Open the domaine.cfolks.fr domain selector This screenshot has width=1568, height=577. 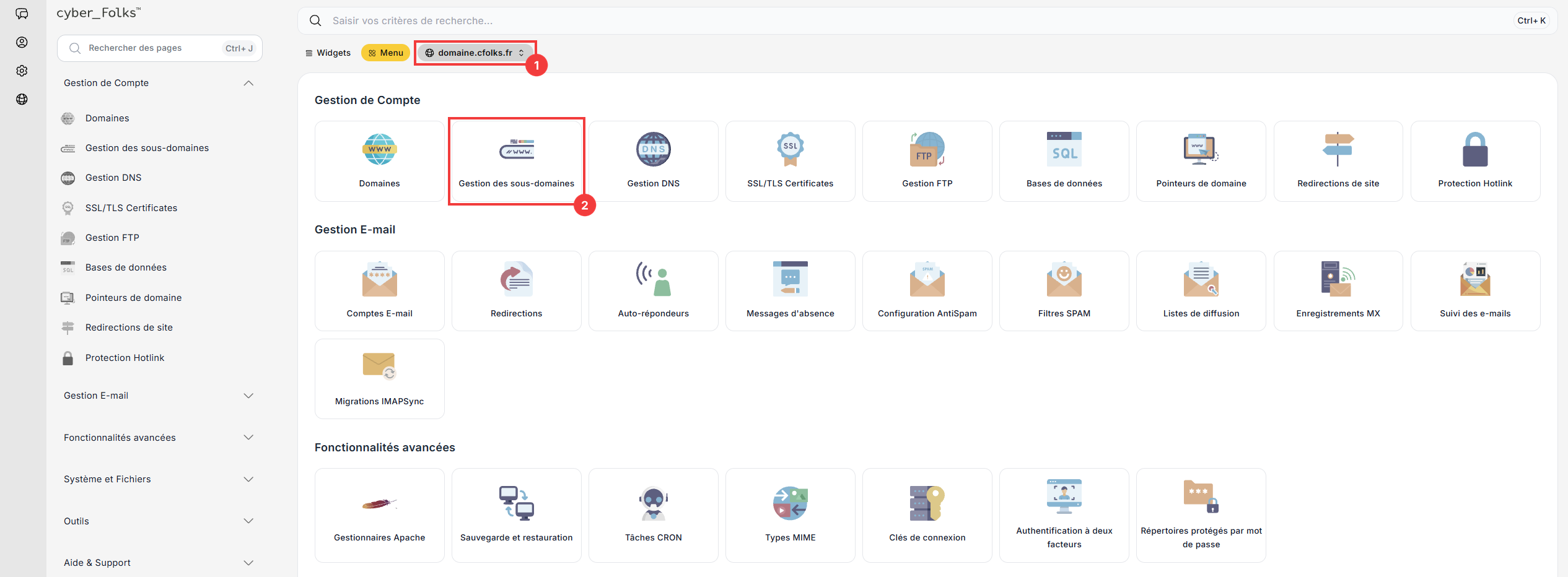pyautogui.click(x=475, y=53)
